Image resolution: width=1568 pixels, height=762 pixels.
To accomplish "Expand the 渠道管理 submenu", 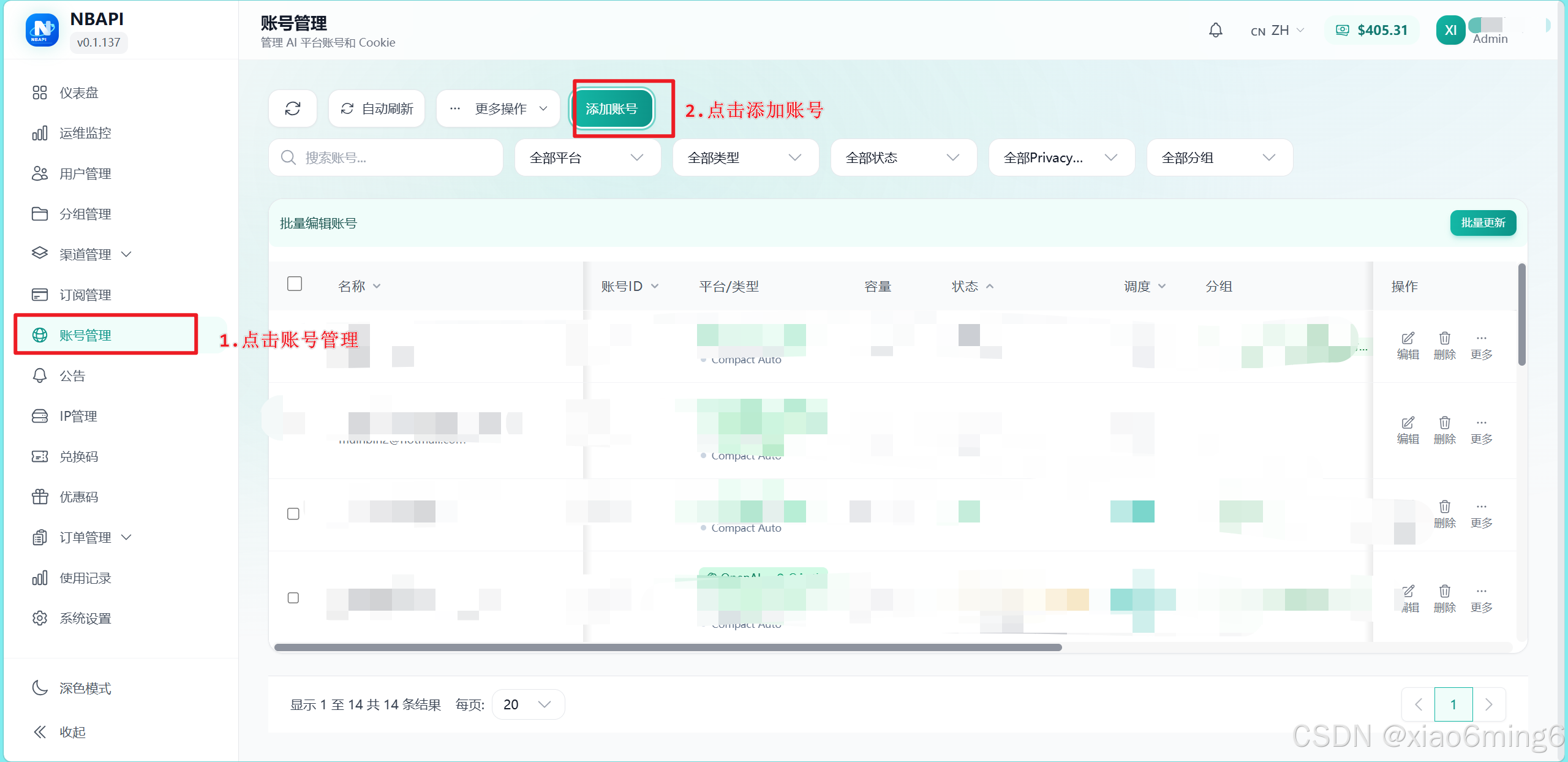I will (82, 254).
